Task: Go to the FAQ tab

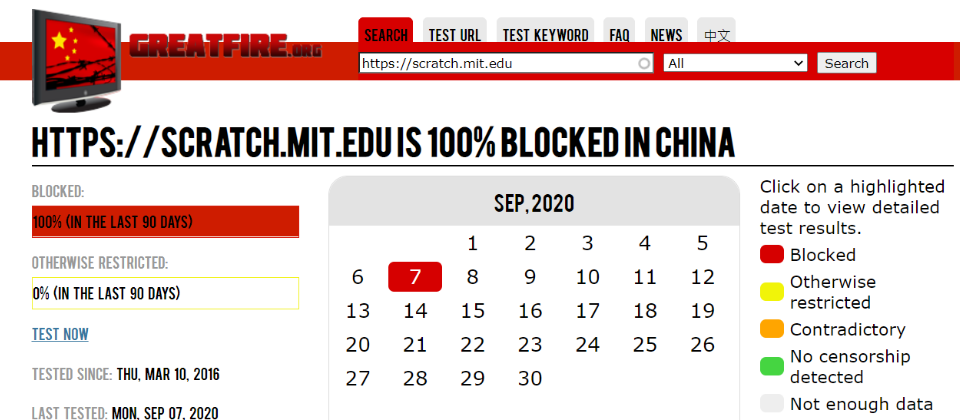Action: (x=620, y=35)
